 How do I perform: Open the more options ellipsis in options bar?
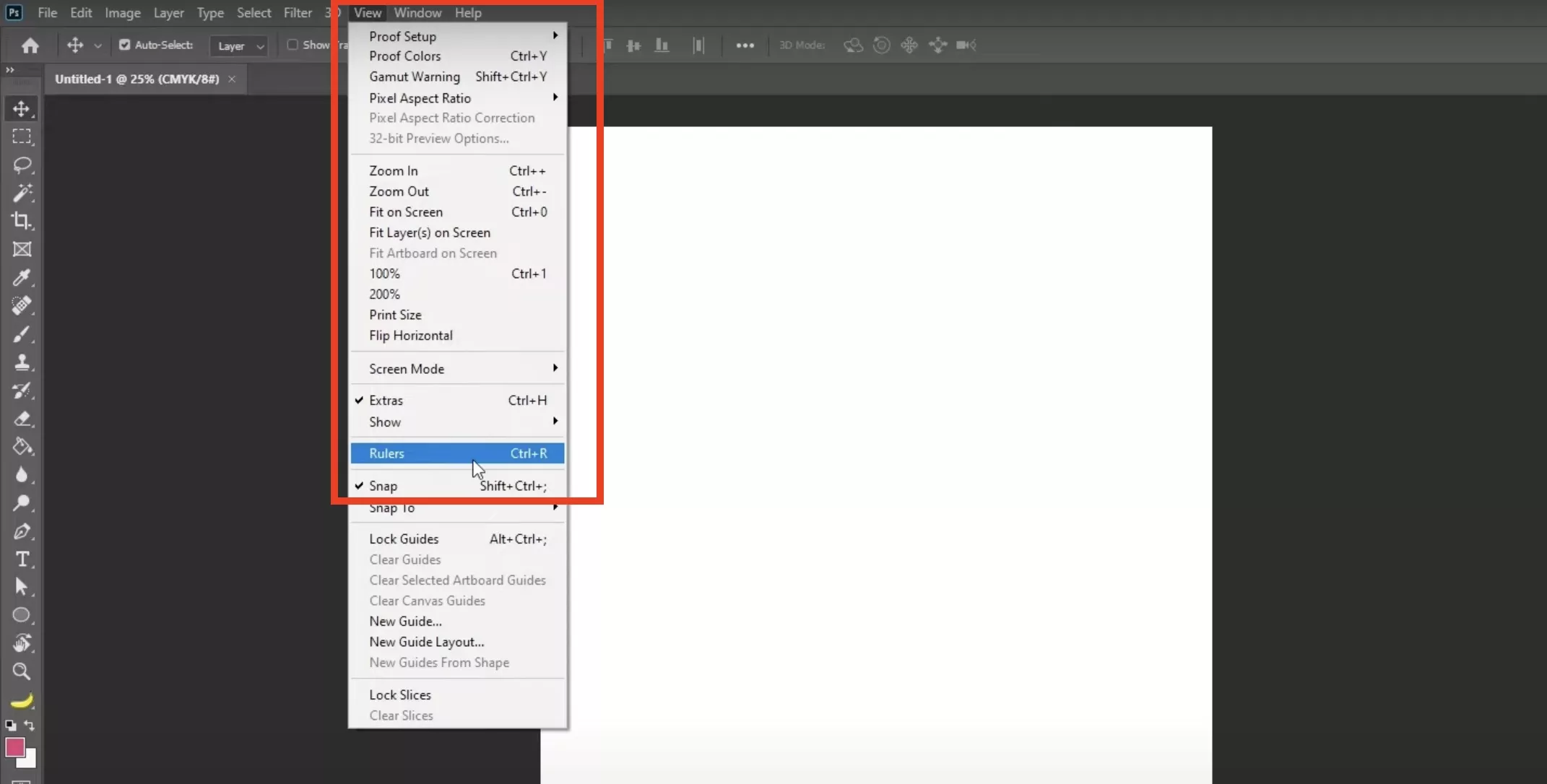(745, 45)
